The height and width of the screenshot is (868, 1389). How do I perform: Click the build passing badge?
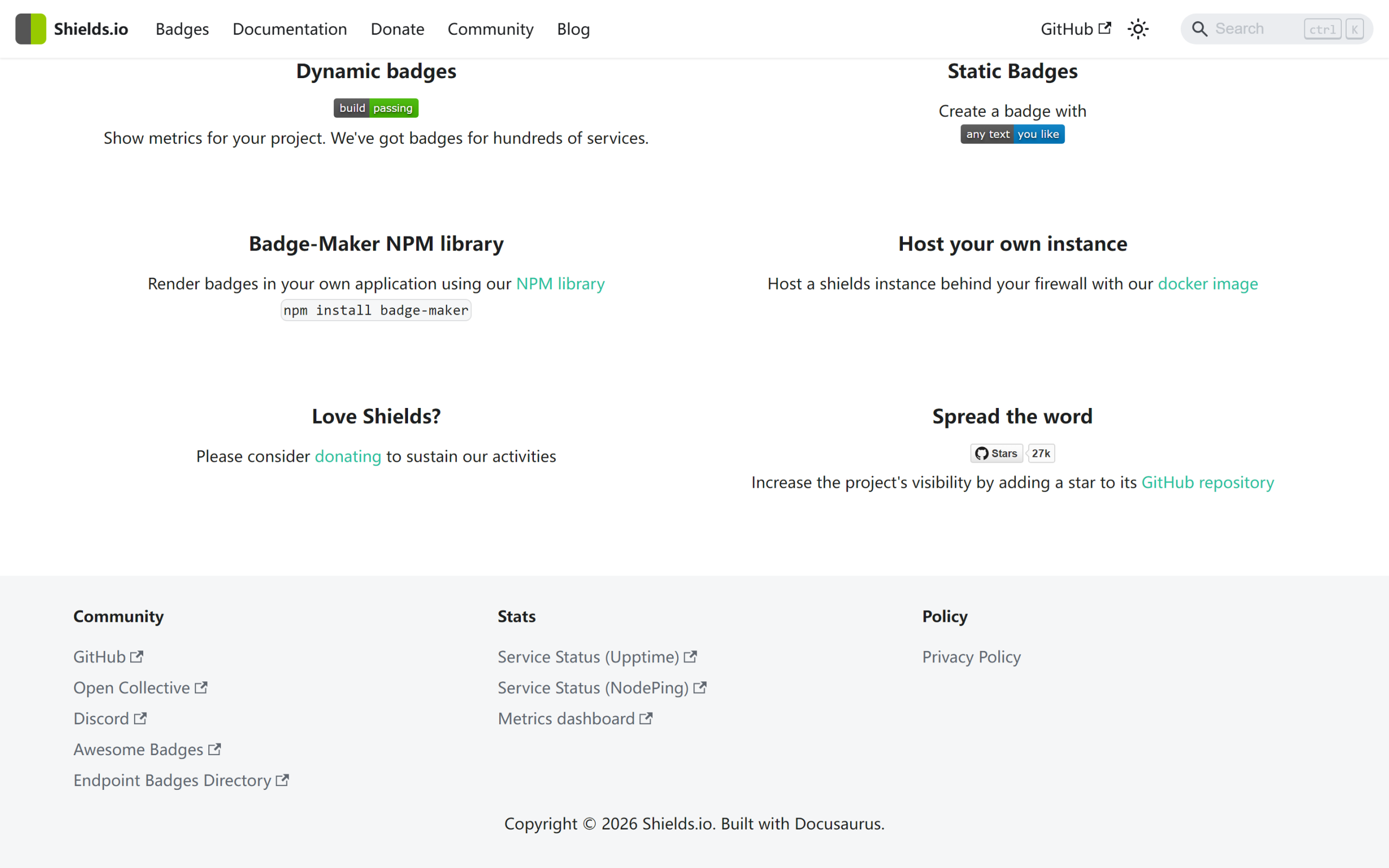click(376, 108)
